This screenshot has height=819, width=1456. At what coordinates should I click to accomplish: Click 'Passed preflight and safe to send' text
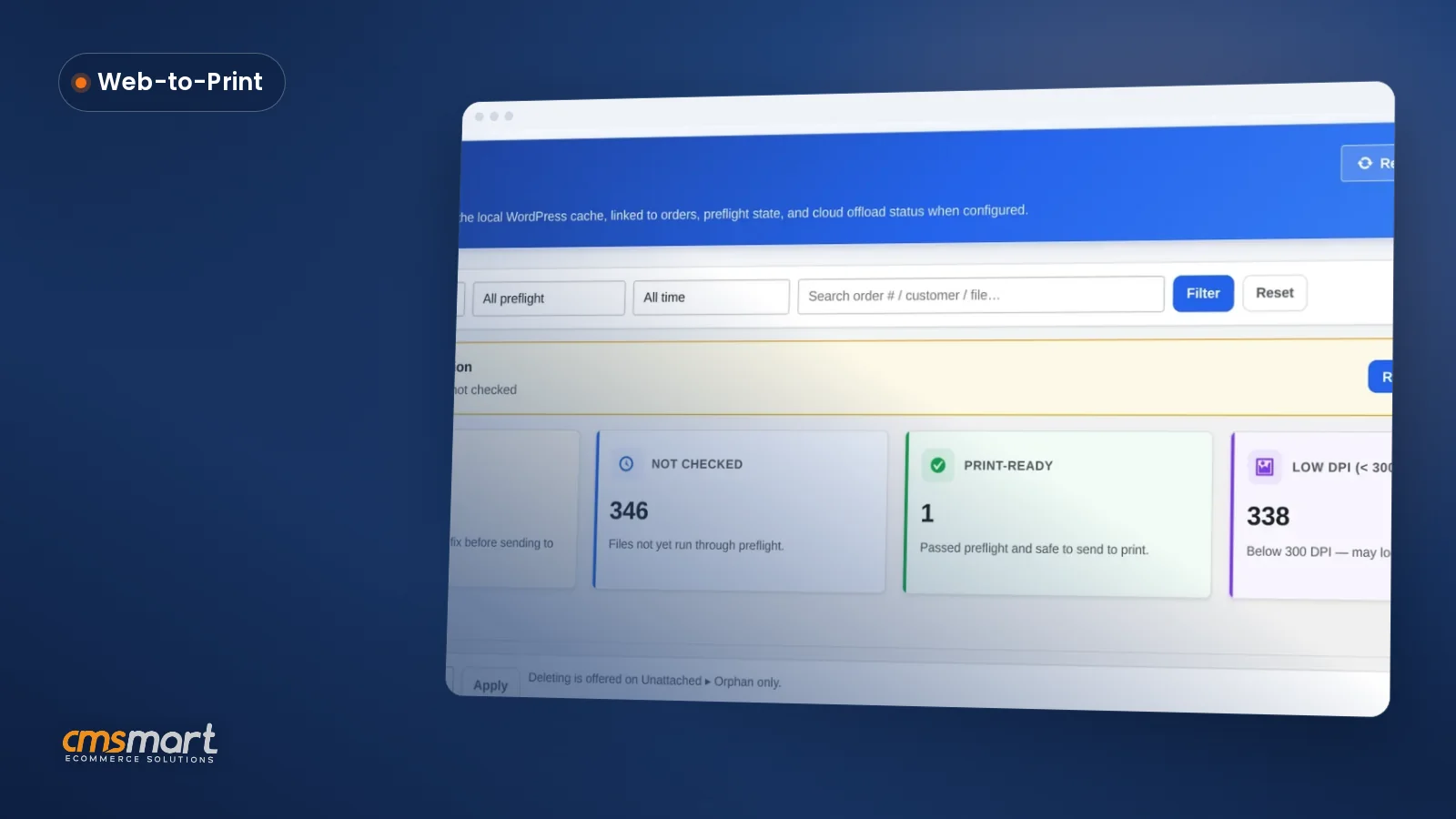[1034, 548]
